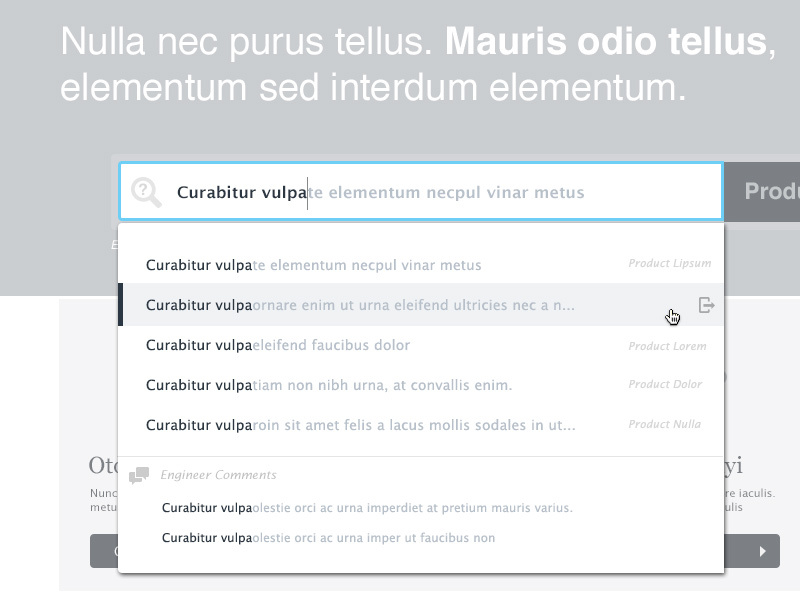Viewport: 800px width, 600px height.
Task: Click the Engineer Comments section heading
Action: [218, 475]
